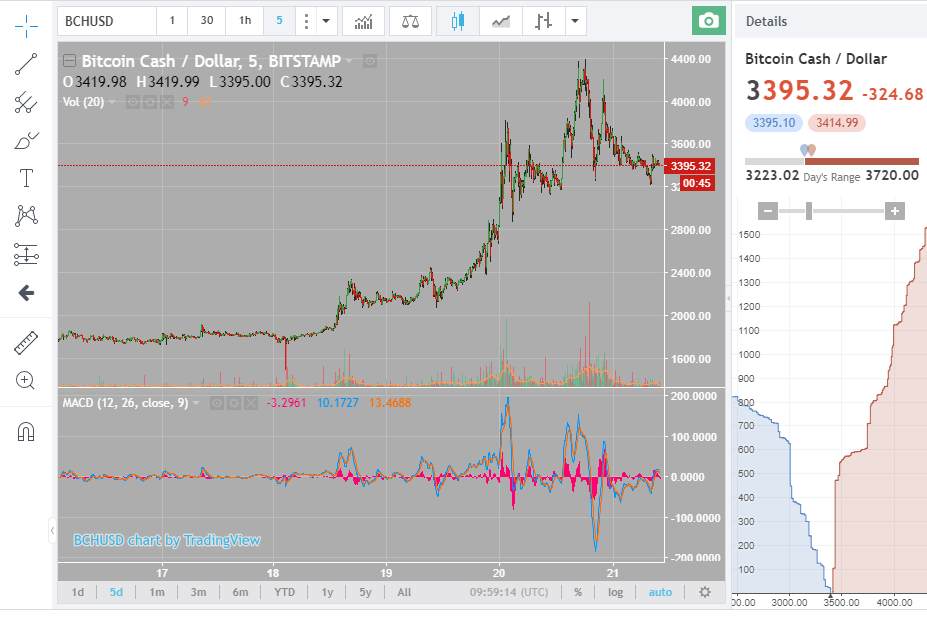The image size is (927, 624).
Task: Switch to the 1y range tab
Action: (x=326, y=592)
